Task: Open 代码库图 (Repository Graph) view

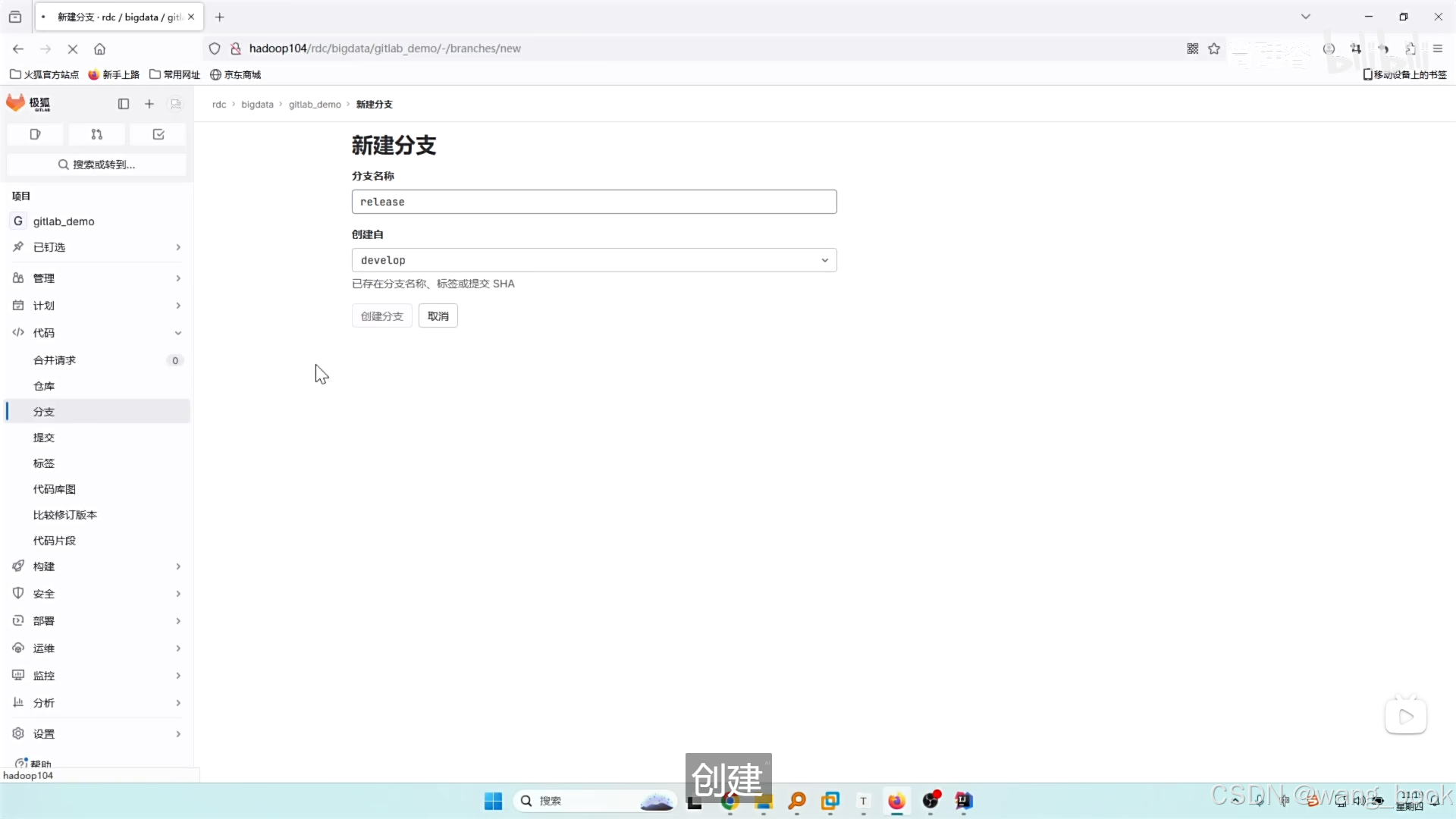Action: [54, 489]
